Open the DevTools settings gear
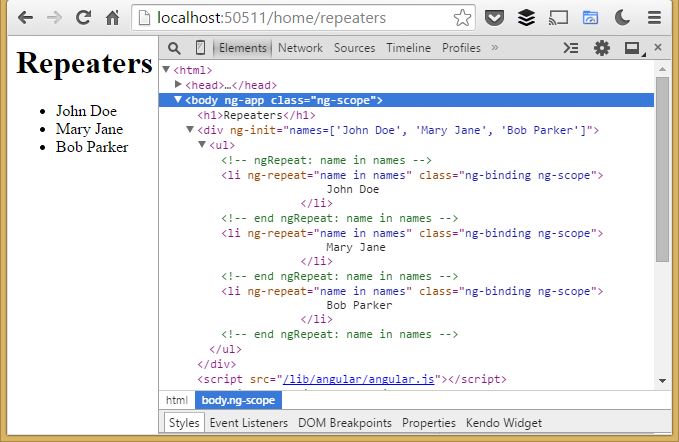 tap(601, 48)
